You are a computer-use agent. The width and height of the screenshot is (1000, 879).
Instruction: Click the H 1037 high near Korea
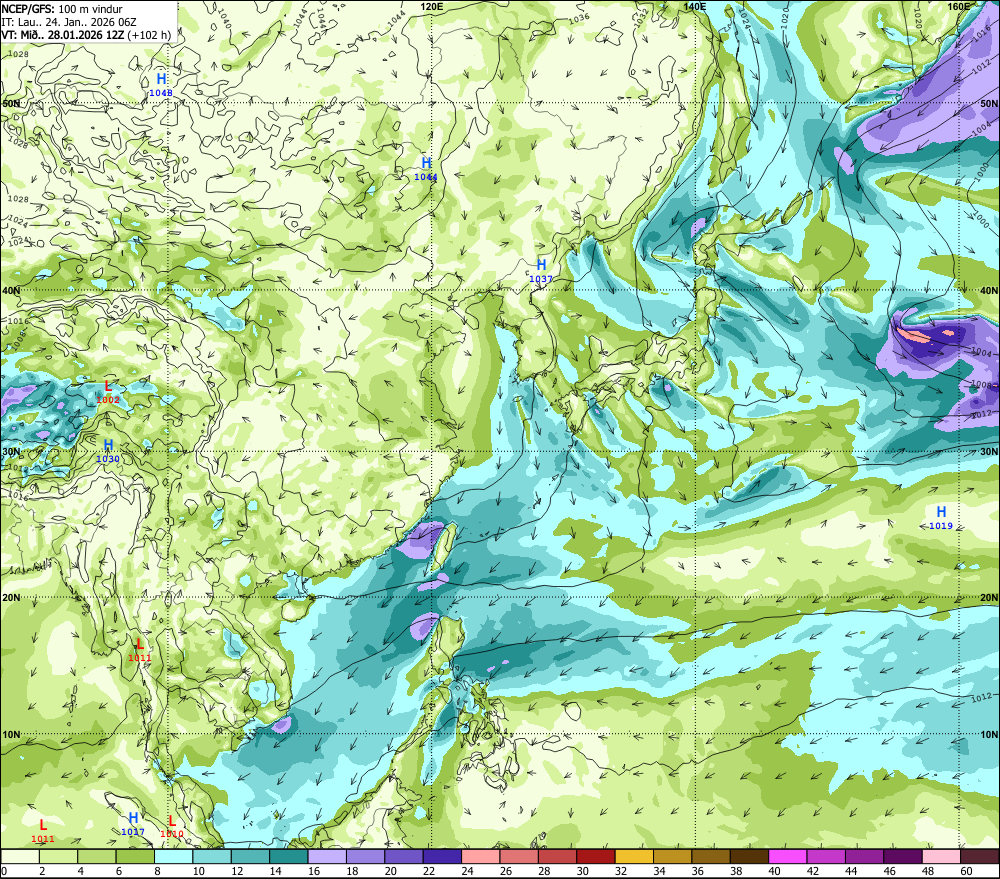541,270
